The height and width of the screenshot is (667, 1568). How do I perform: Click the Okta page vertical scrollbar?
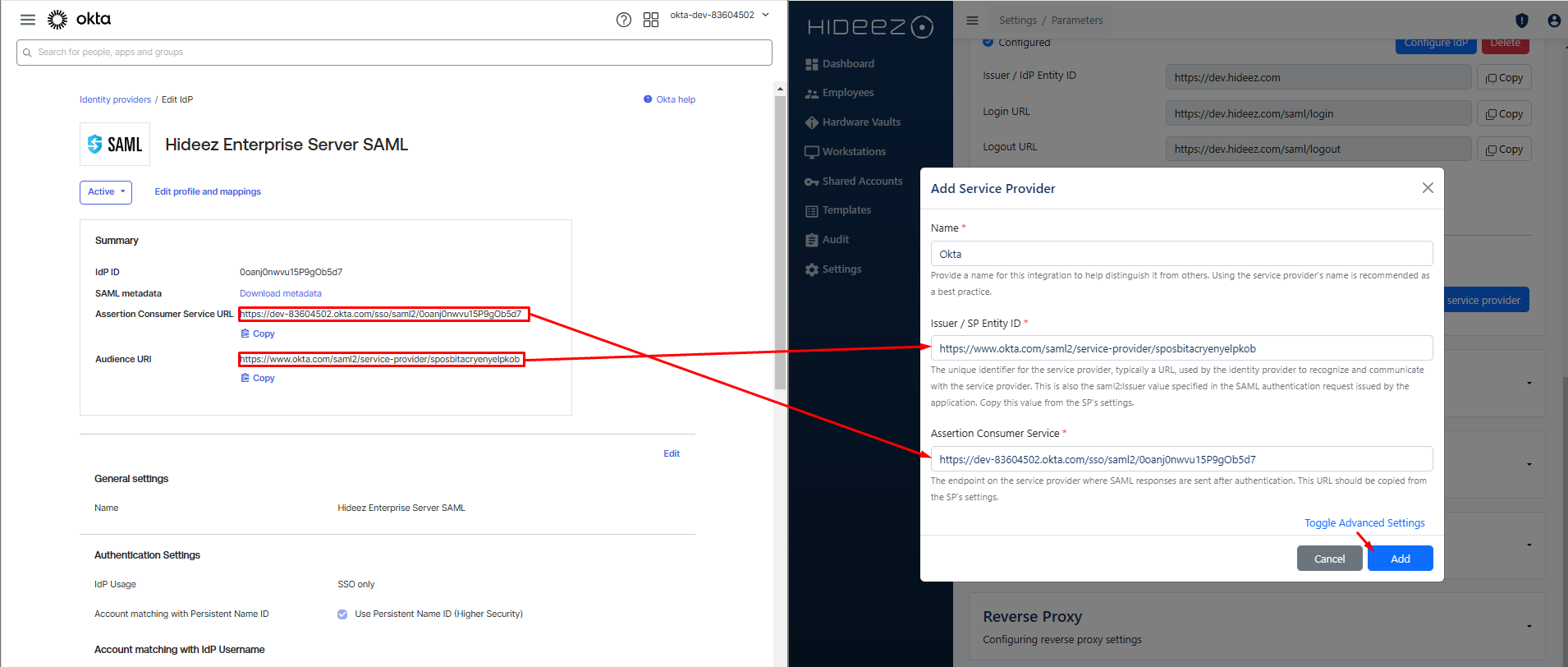pos(780,246)
